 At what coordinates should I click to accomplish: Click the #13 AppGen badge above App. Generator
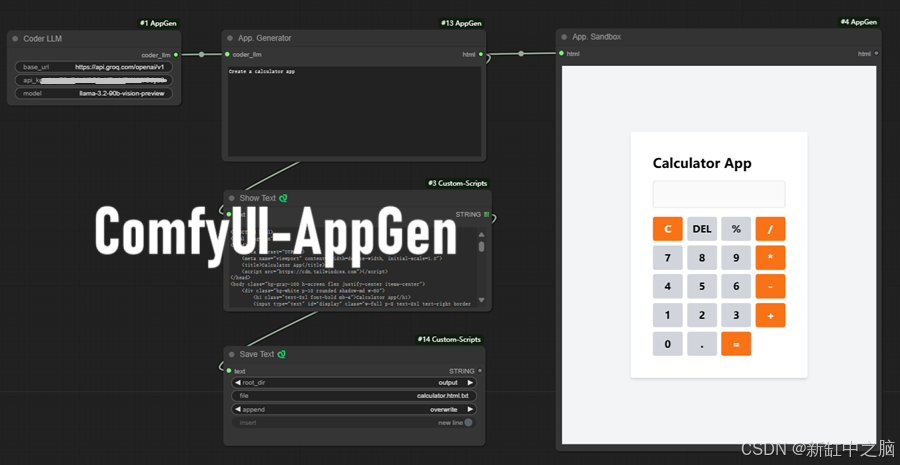pos(462,24)
